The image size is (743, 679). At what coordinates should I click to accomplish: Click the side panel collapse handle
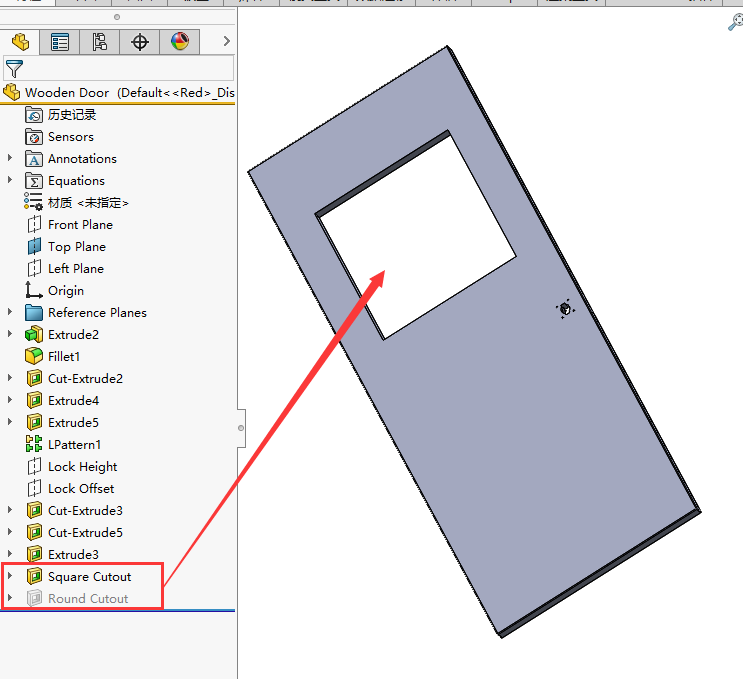pyautogui.click(x=240, y=428)
